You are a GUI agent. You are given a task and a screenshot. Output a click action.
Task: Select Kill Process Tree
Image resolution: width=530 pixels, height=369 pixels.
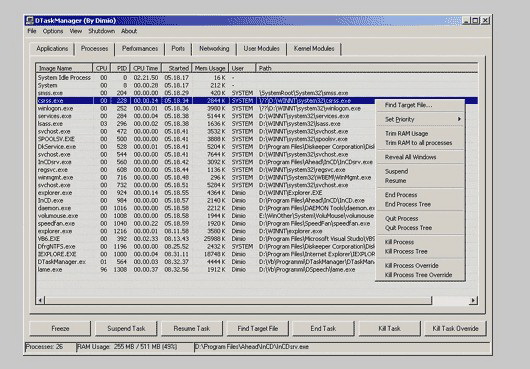(420, 252)
